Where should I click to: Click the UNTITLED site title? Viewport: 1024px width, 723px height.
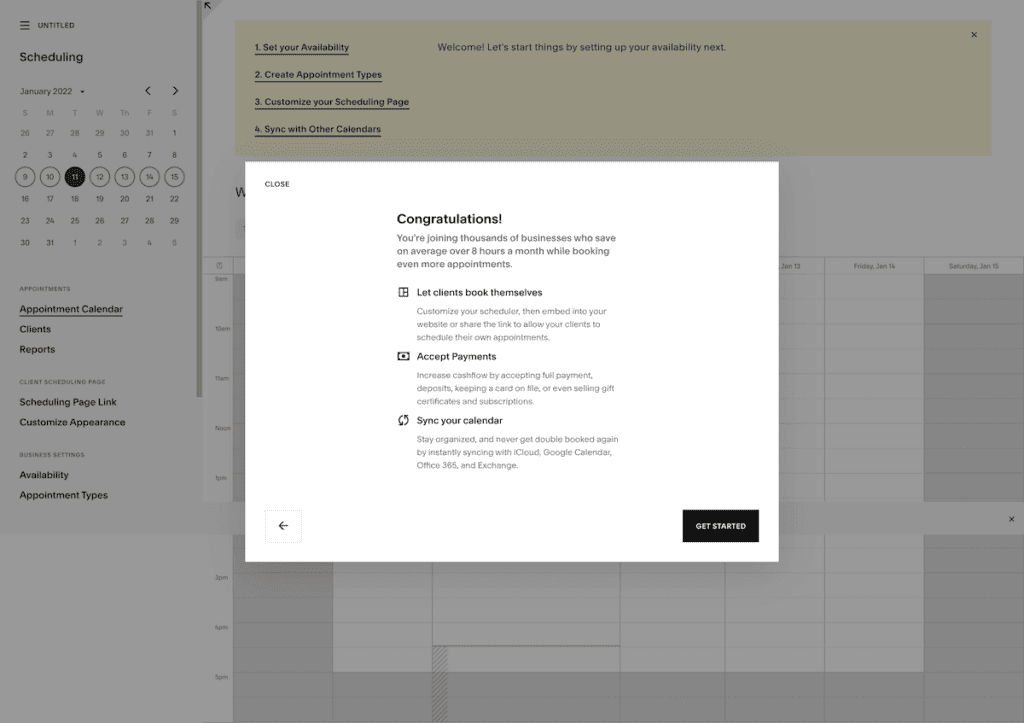pos(56,25)
